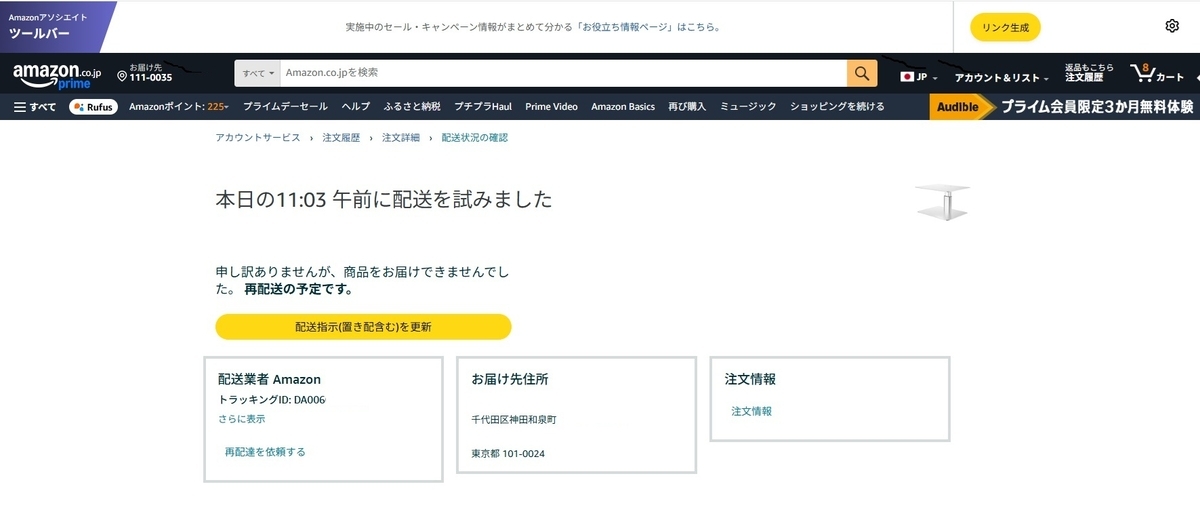The width and height of the screenshot is (1200, 516).
Task: Click the Audible banner logo
Action: (958, 107)
